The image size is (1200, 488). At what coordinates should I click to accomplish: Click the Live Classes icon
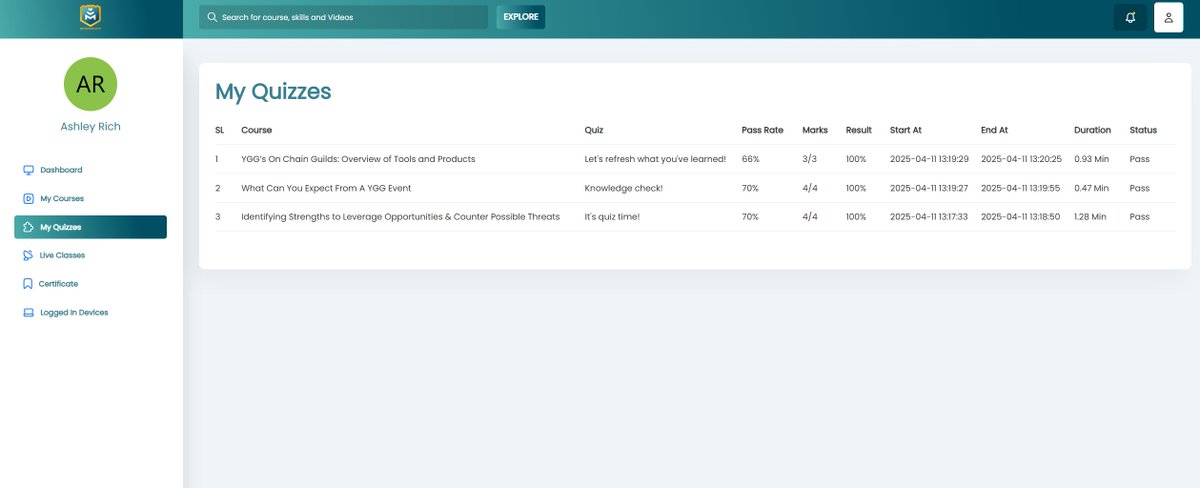(x=28, y=255)
